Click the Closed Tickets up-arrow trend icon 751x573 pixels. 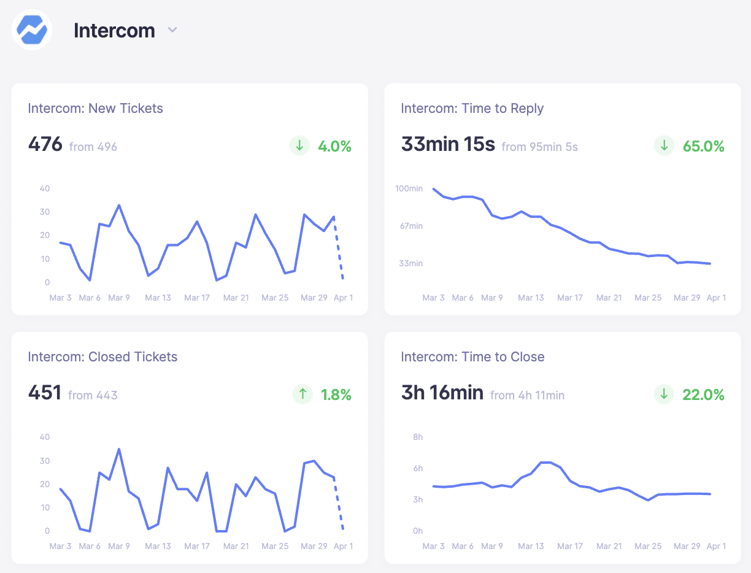pos(302,394)
